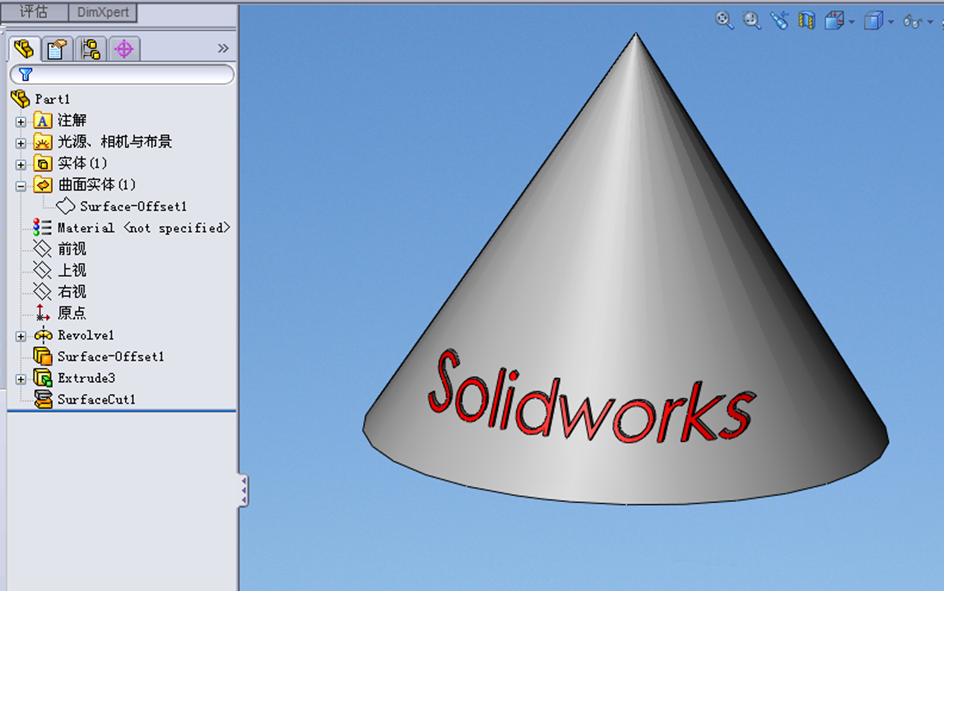Open the PropertyManager tab
Screen dimensions: 960x720
pos(57,49)
